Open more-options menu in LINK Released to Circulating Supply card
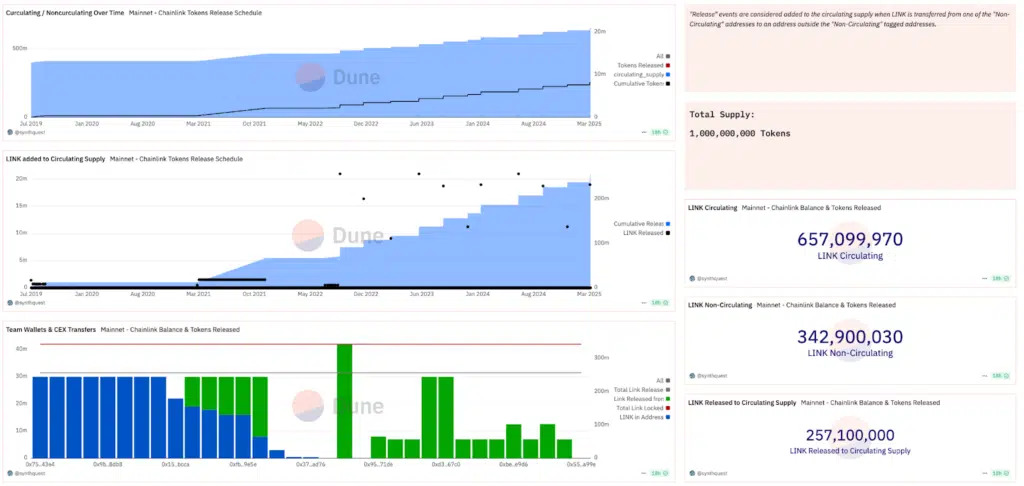 (x=984, y=473)
